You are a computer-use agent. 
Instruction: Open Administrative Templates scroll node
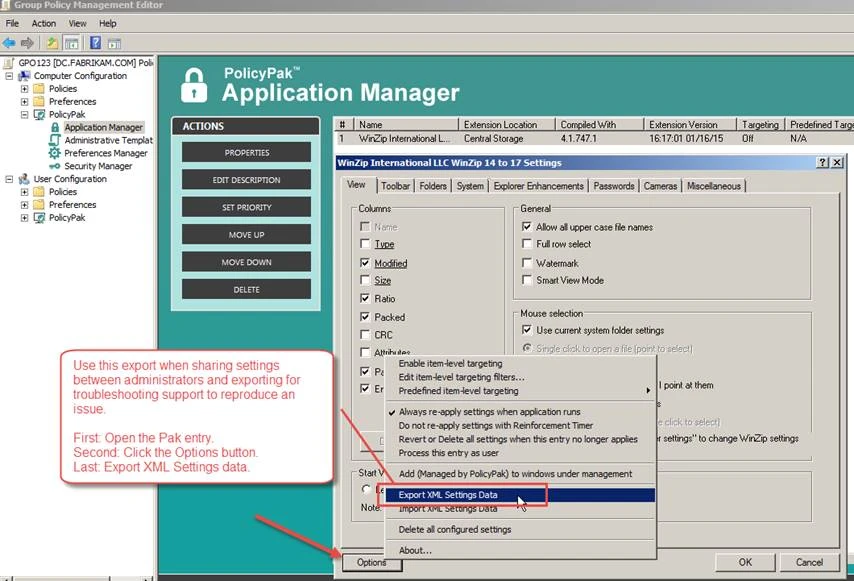click(x=55, y=141)
